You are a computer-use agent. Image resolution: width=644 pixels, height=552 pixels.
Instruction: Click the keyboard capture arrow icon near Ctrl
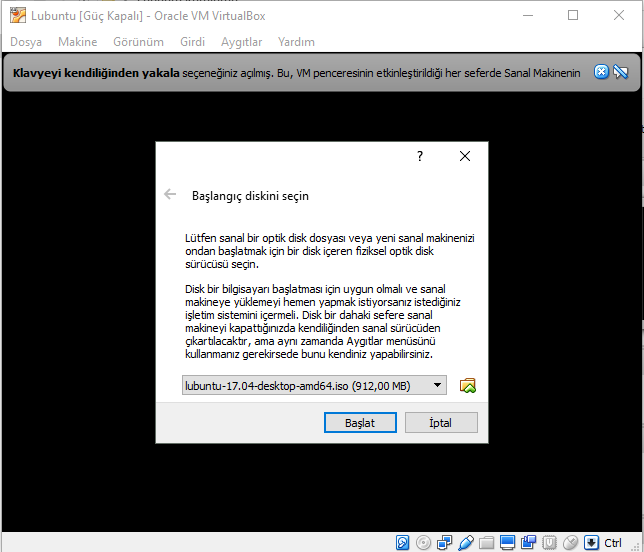coord(591,543)
